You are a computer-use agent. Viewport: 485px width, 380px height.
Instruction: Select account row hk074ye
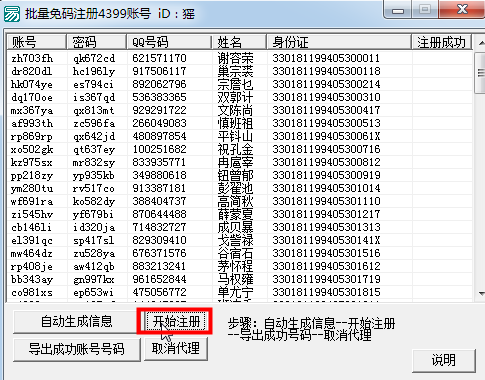(239, 84)
